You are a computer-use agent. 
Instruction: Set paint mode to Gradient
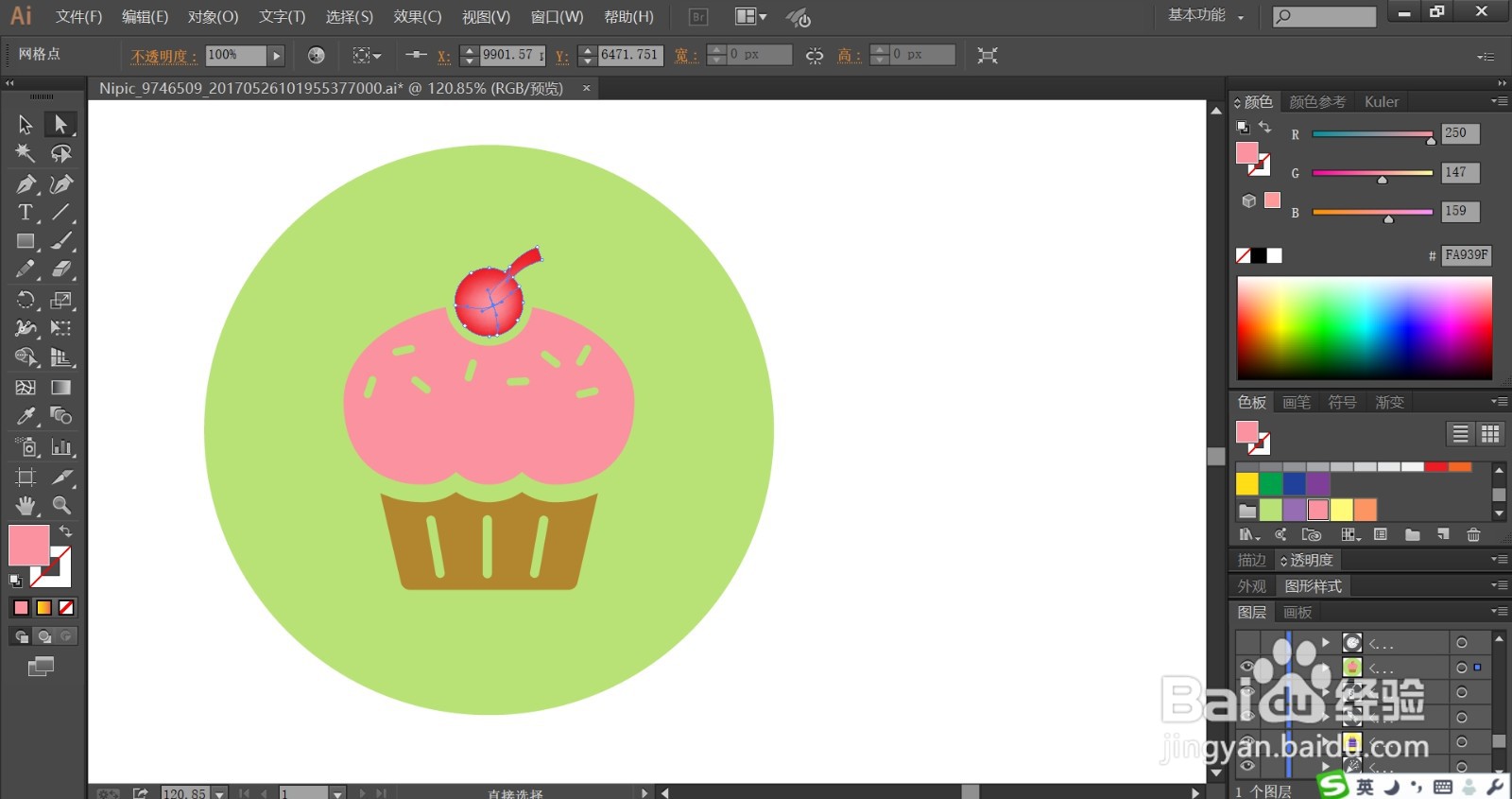click(x=43, y=608)
